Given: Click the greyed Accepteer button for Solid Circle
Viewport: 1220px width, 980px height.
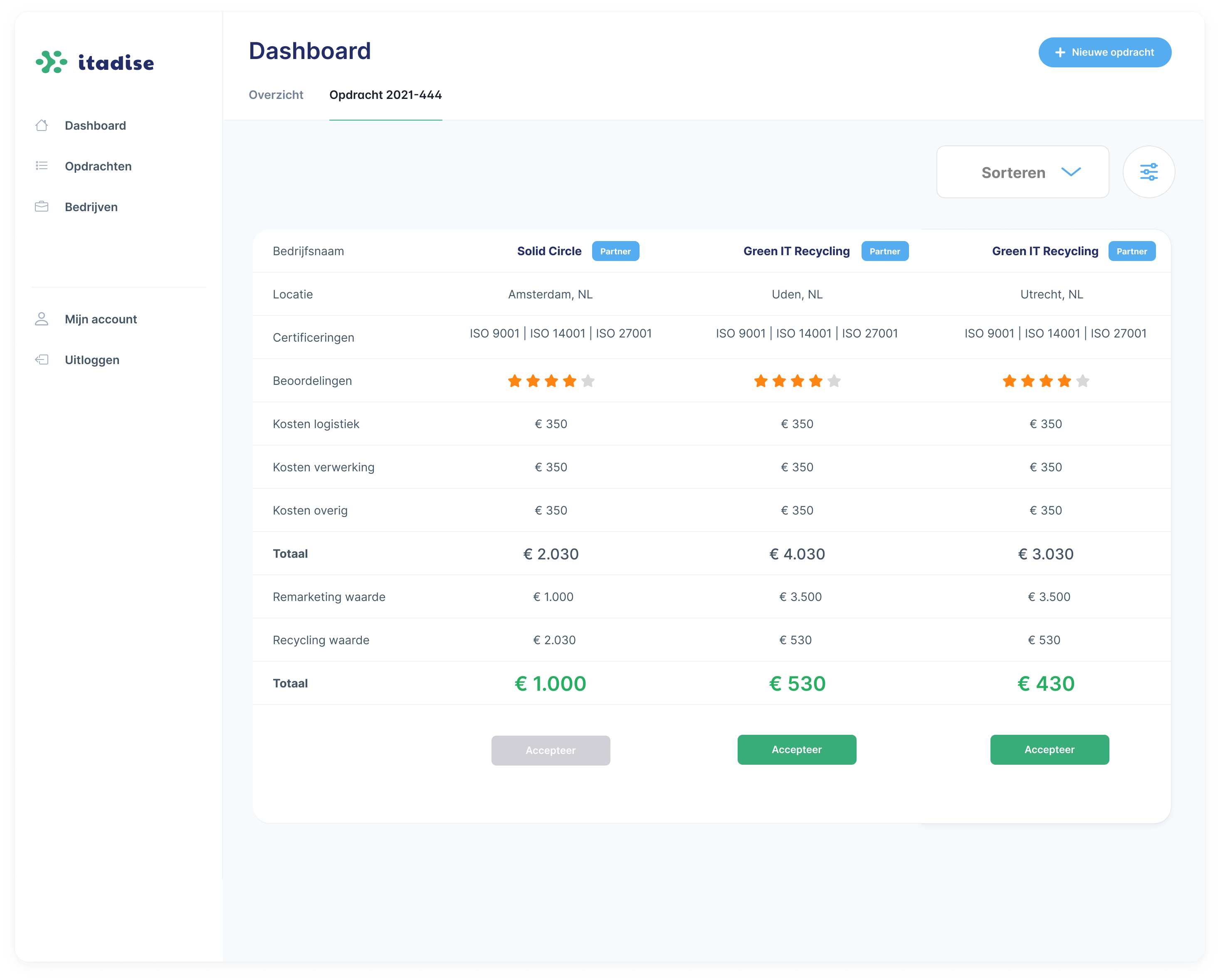Looking at the screenshot, I should click(550, 751).
